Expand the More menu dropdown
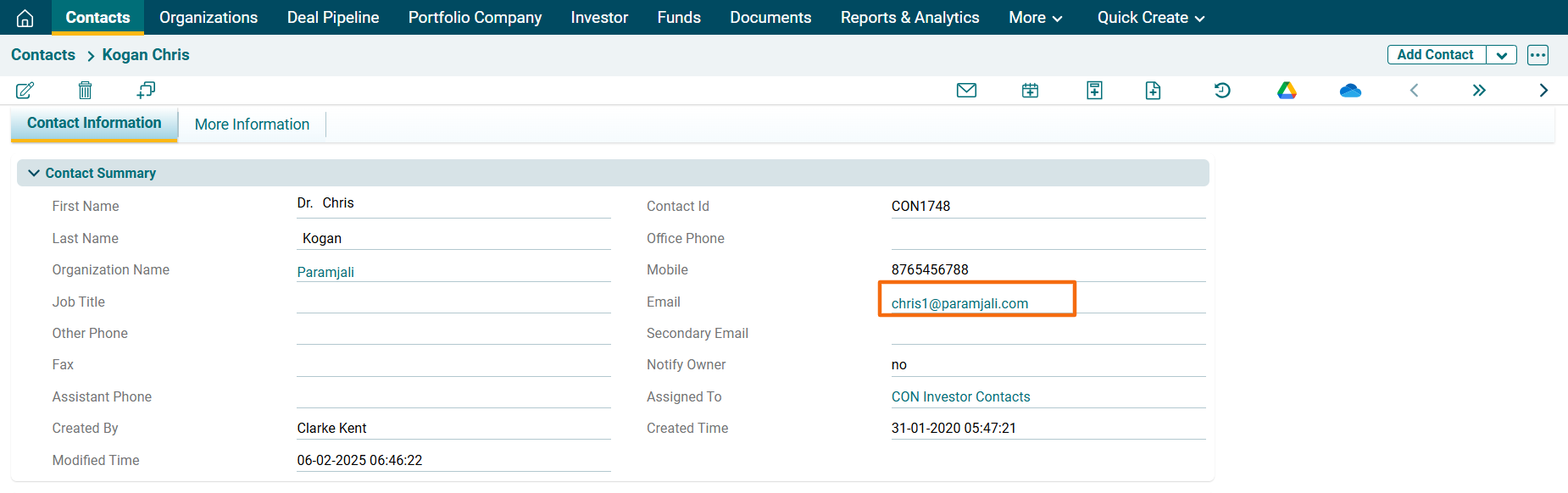 (x=1035, y=18)
